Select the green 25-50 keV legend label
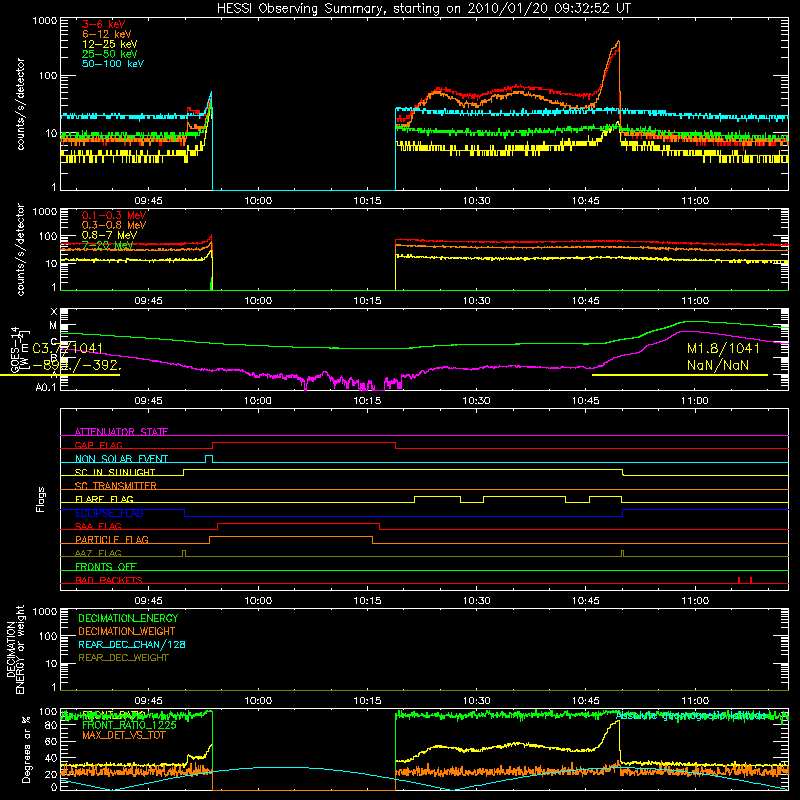Image resolution: width=800 pixels, height=800 pixels. (110, 54)
